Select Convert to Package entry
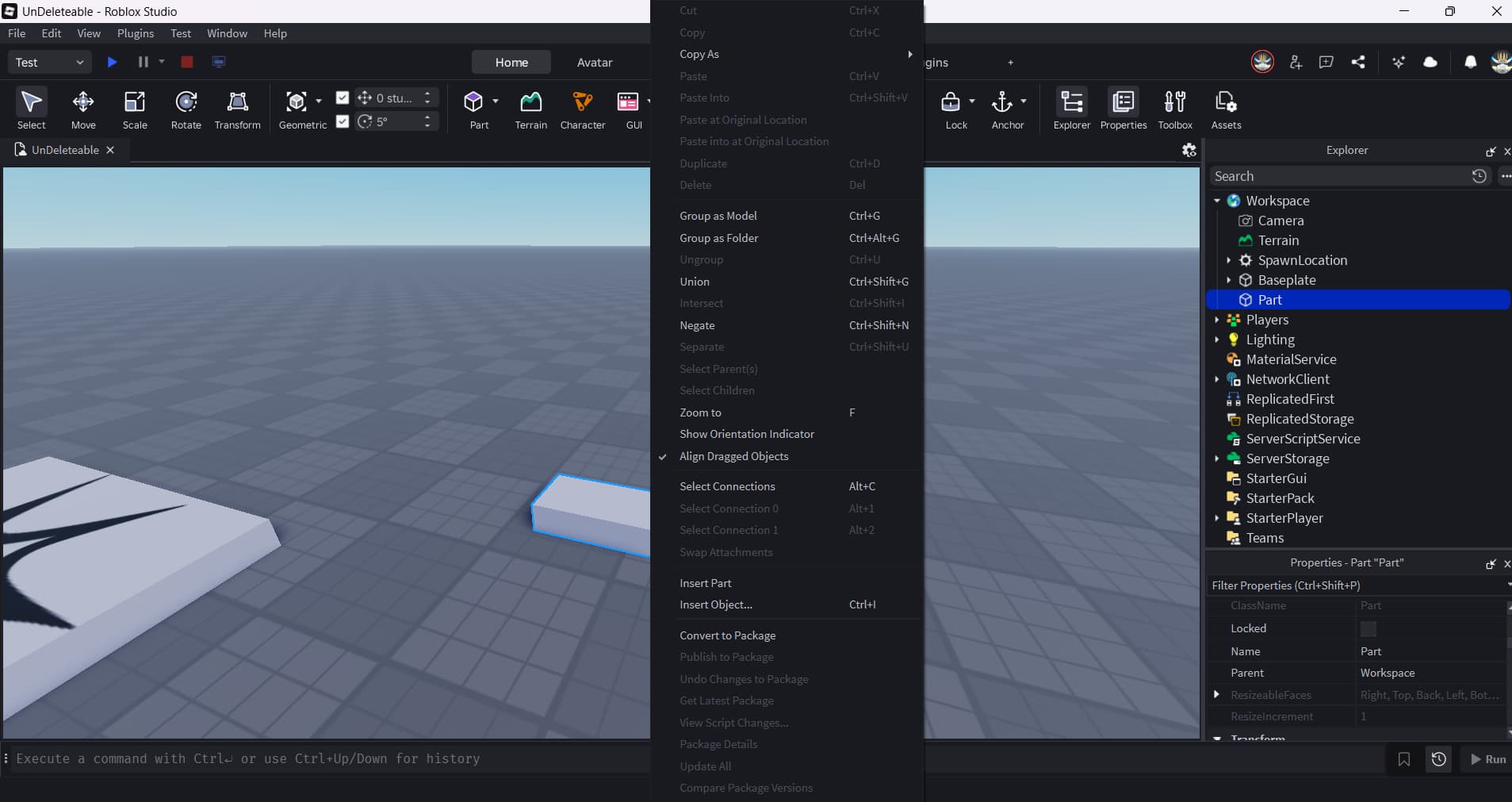 click(x=727, y=635)
